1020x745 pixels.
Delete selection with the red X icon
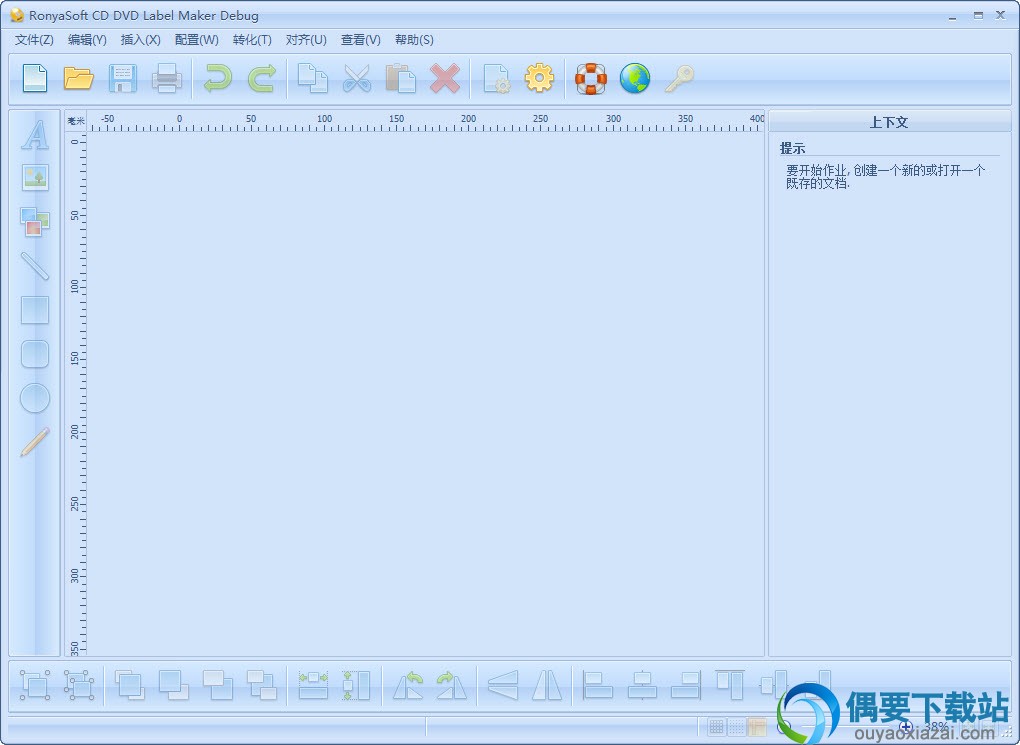pyautogui.click(x=445, y=78)
